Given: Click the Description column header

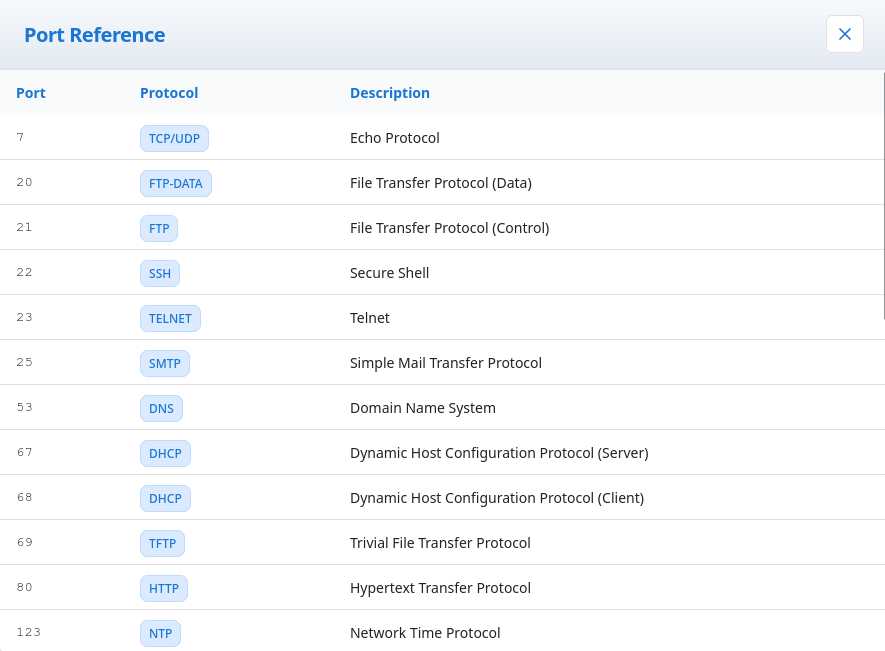Looking at the screenshot, I should [389, 93].
